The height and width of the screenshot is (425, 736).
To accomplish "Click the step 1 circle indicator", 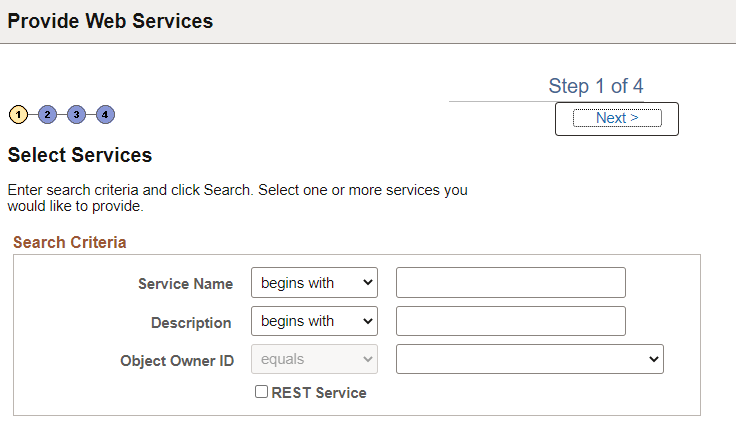I will (x=18, y=115).
